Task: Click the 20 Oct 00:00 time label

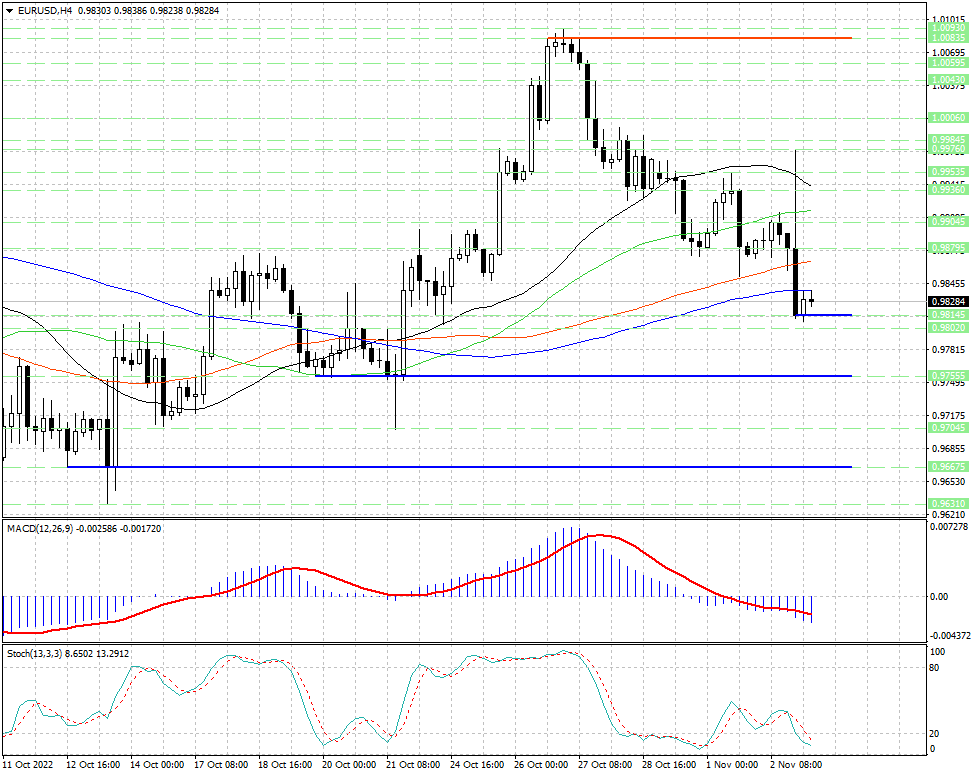Action: tap(349, 765)
